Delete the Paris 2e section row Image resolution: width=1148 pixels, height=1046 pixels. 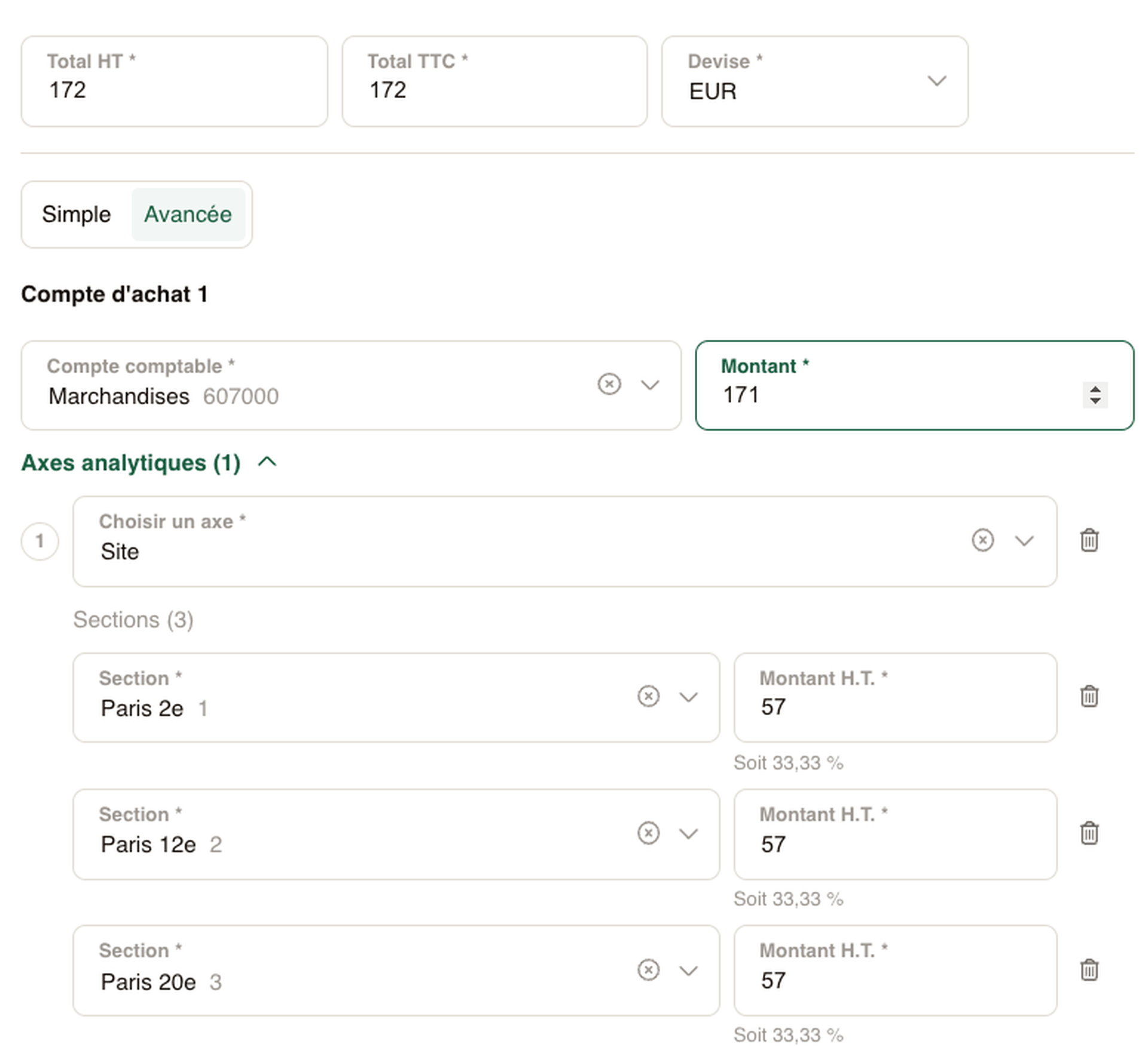click(1089, 696)
